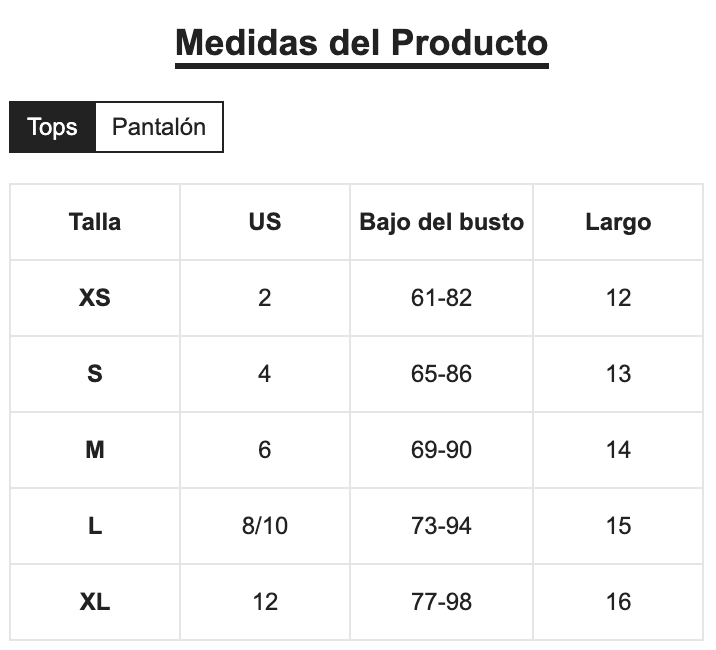This screenshot has width=716, height=650.
Task: Click the Bajo del busto header
Action: click(x=442, y=222)
